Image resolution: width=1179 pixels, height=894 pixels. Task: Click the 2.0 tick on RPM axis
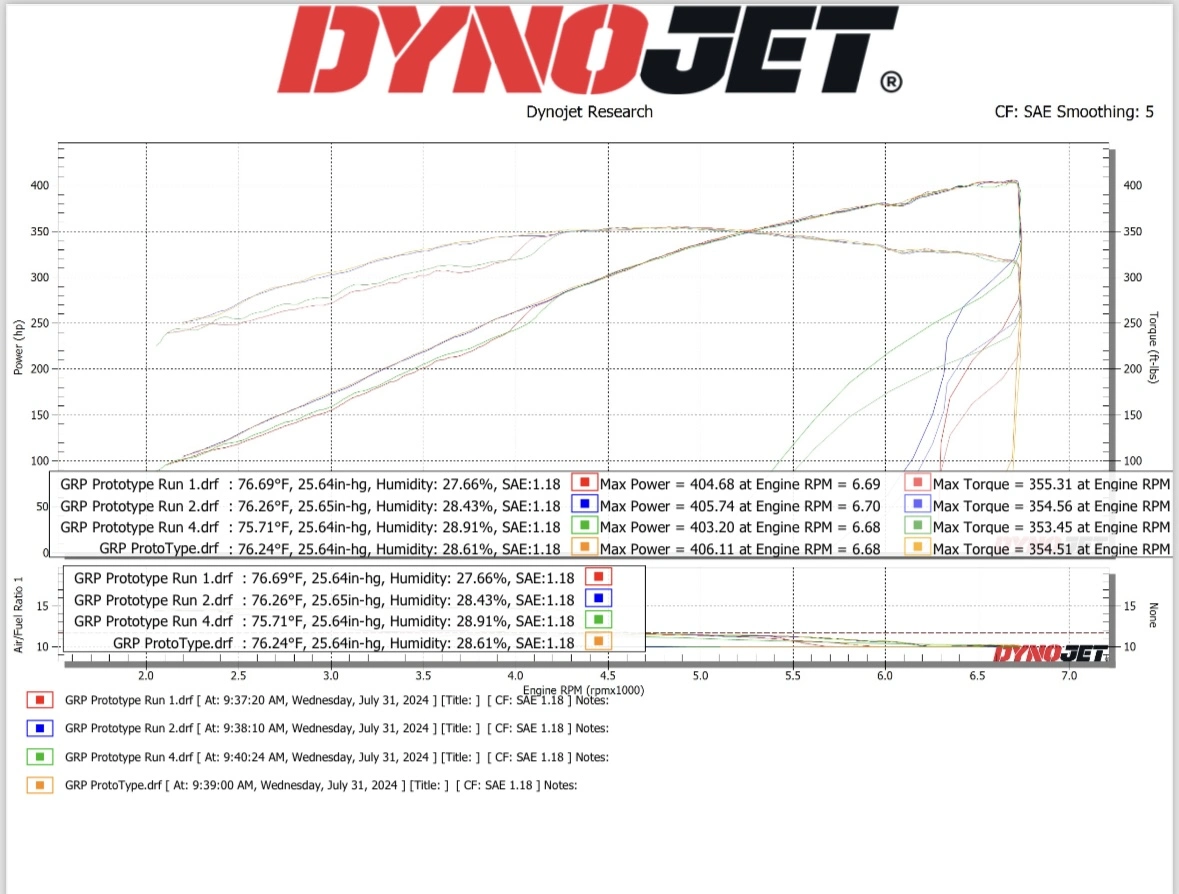[146, 676]
